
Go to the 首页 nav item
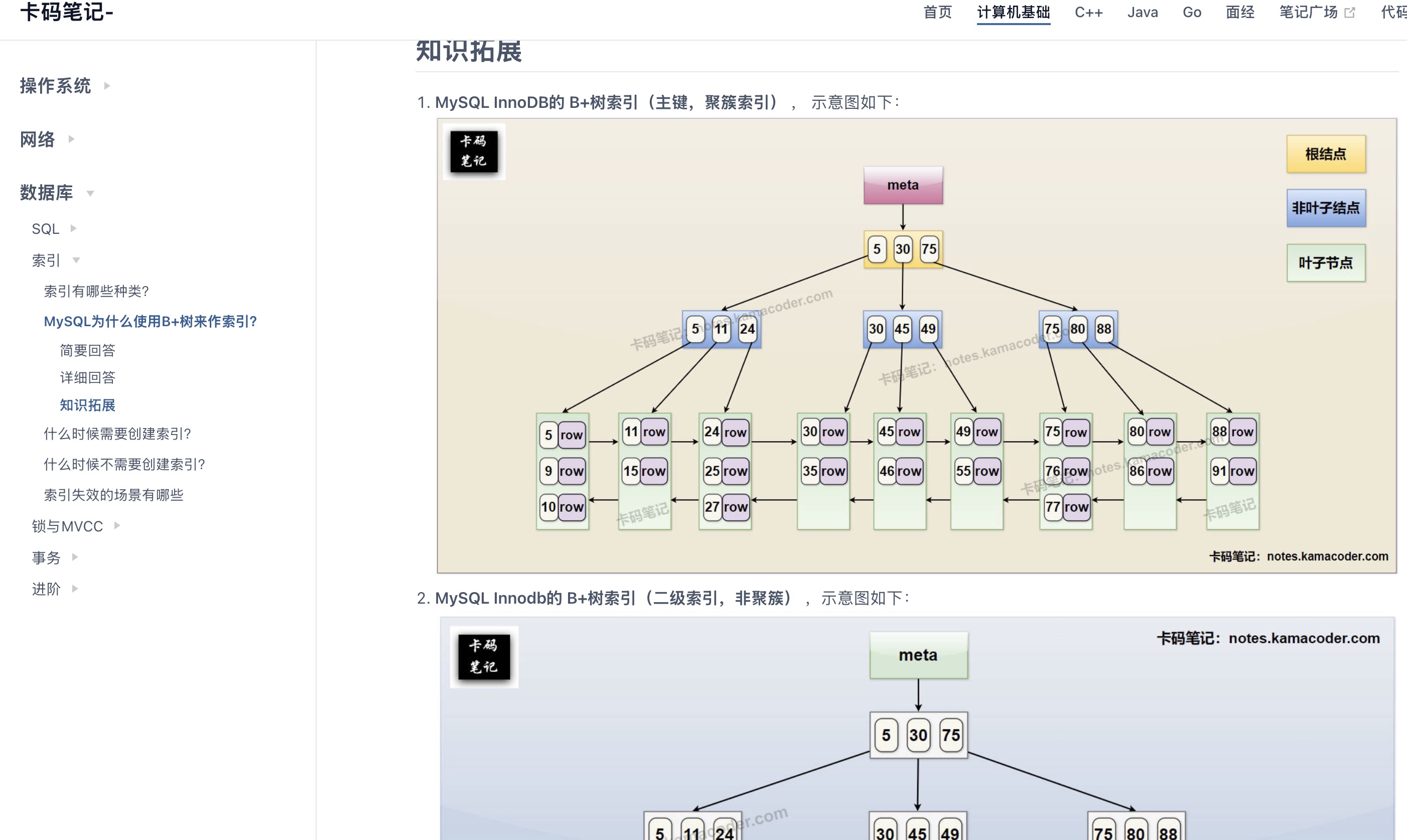pyautogui.click(x=937, y=13)
